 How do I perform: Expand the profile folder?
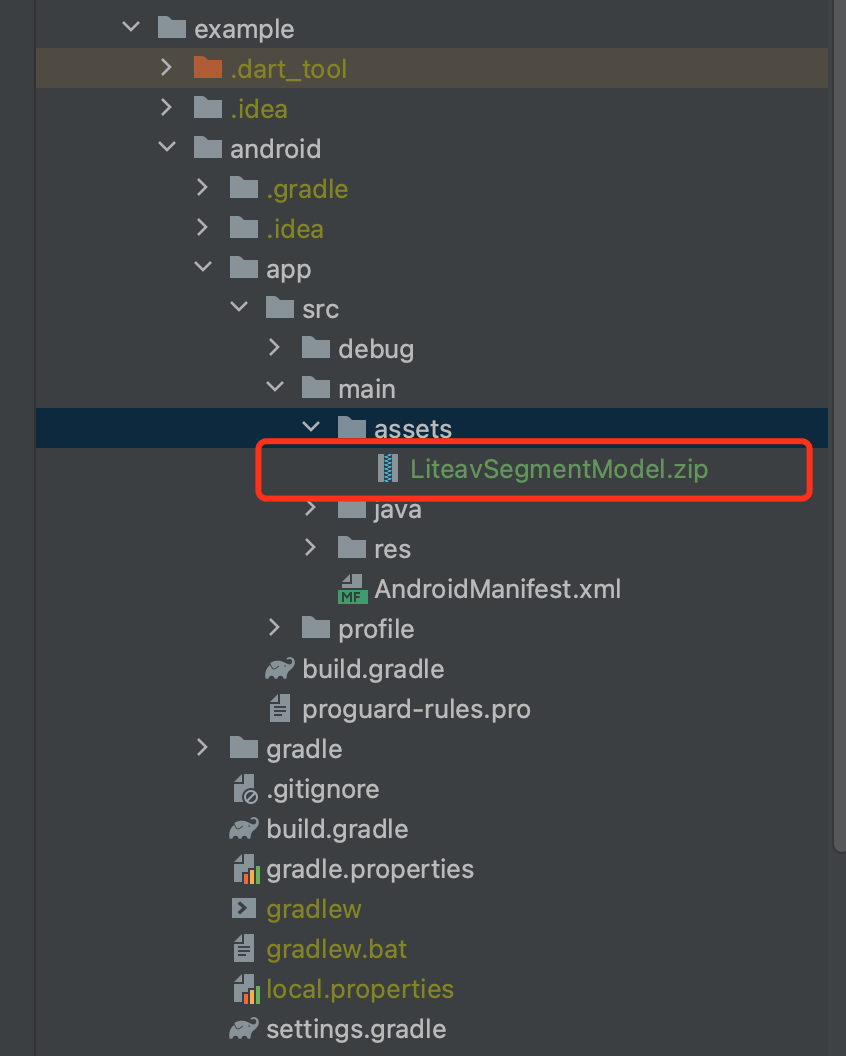click(275, 628)
